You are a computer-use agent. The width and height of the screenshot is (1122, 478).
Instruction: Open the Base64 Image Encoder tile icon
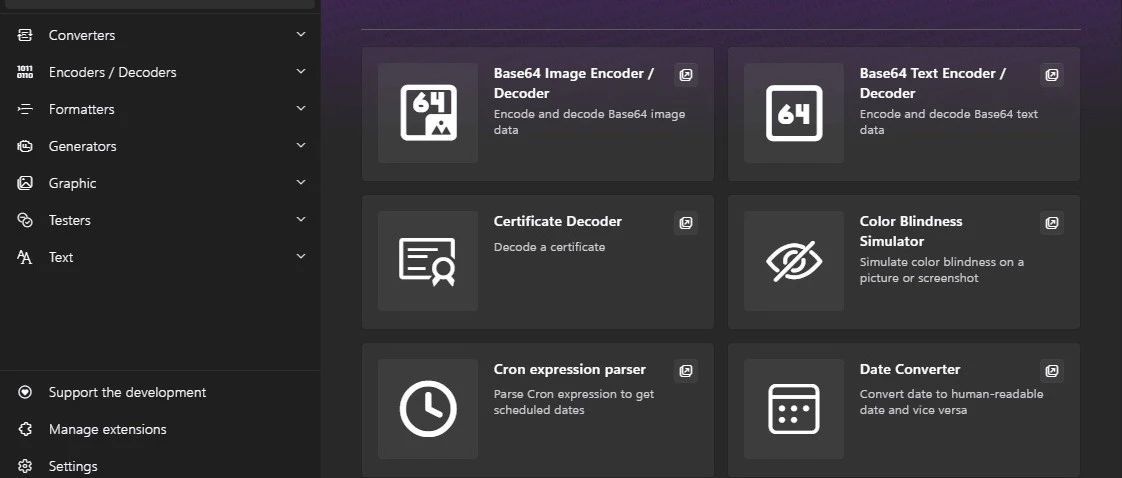click(x=428, y=113)
